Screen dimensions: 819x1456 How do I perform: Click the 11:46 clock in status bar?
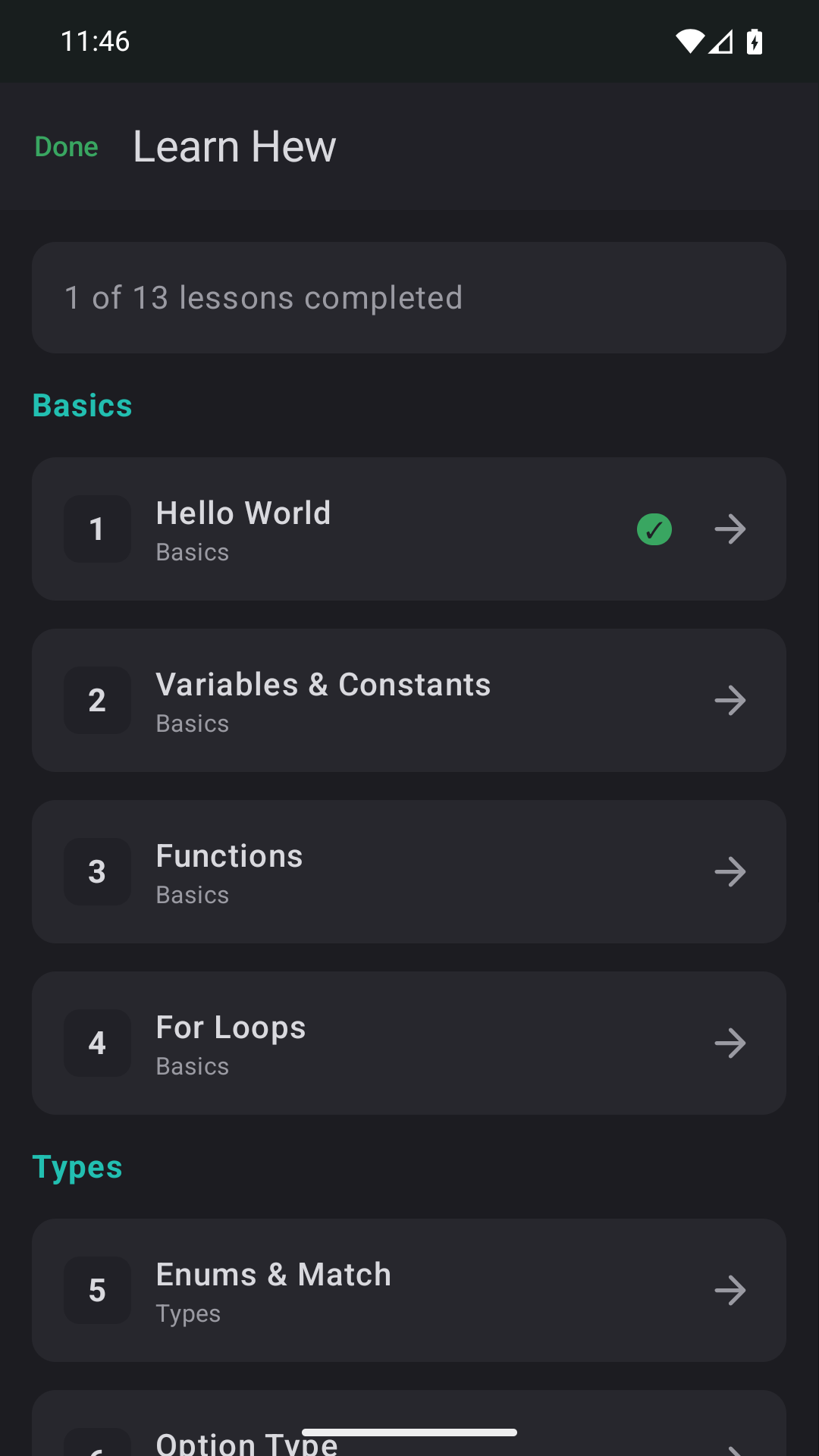(96, 42)
